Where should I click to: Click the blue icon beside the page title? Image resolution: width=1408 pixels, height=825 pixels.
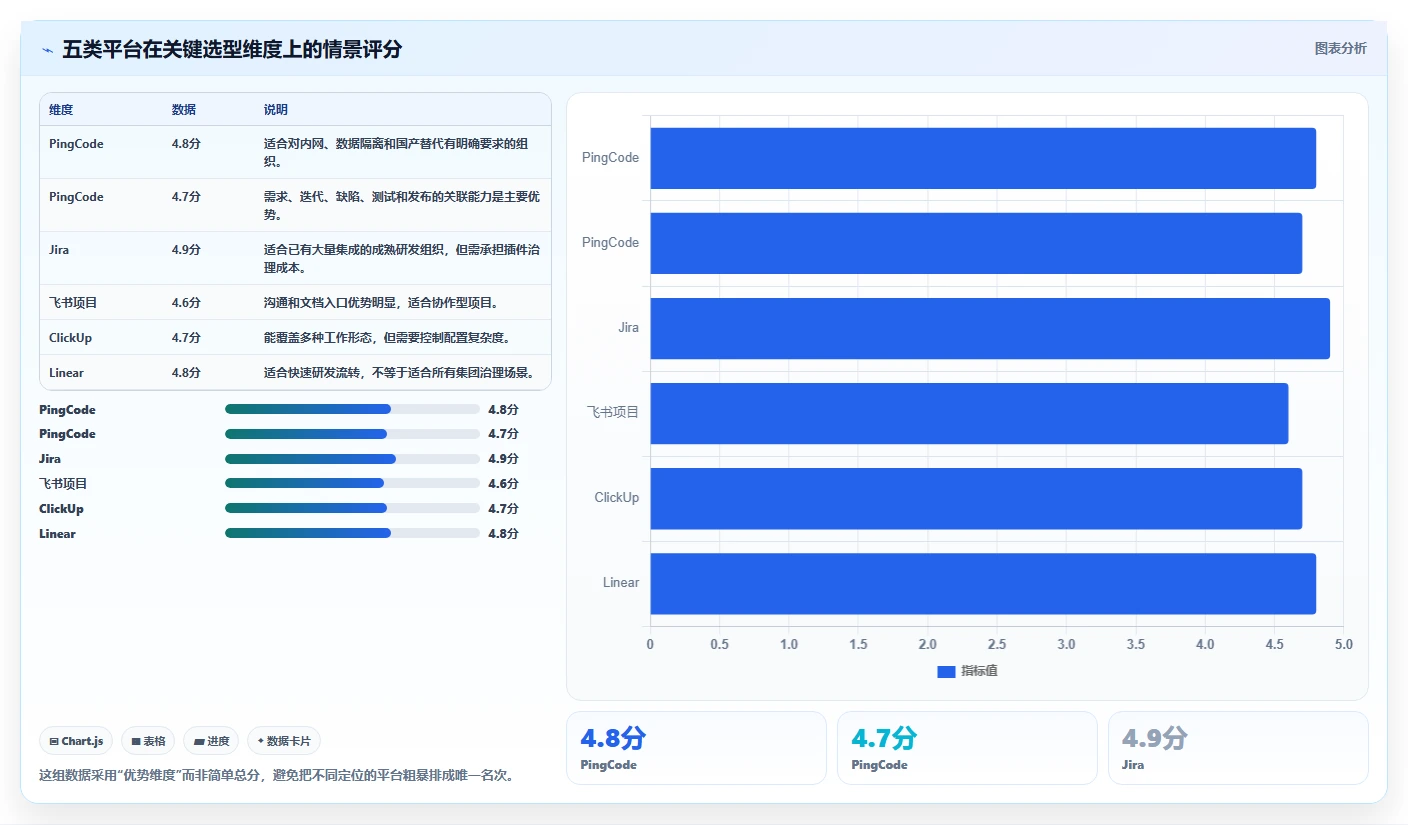[48, 49]
